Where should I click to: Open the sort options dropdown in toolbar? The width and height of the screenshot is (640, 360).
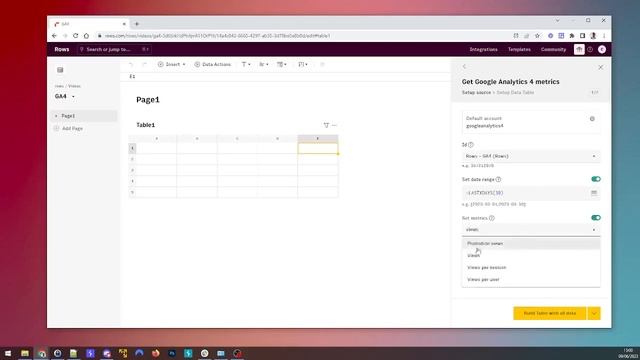303,64
